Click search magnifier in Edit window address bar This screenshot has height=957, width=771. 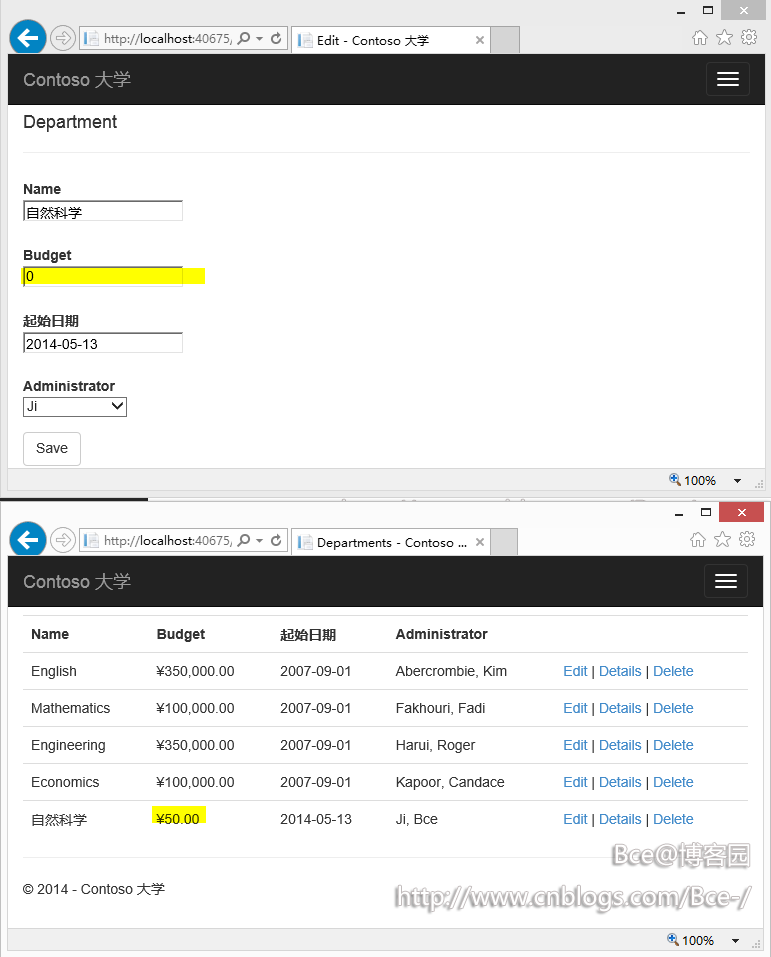(x=244, y=38)
